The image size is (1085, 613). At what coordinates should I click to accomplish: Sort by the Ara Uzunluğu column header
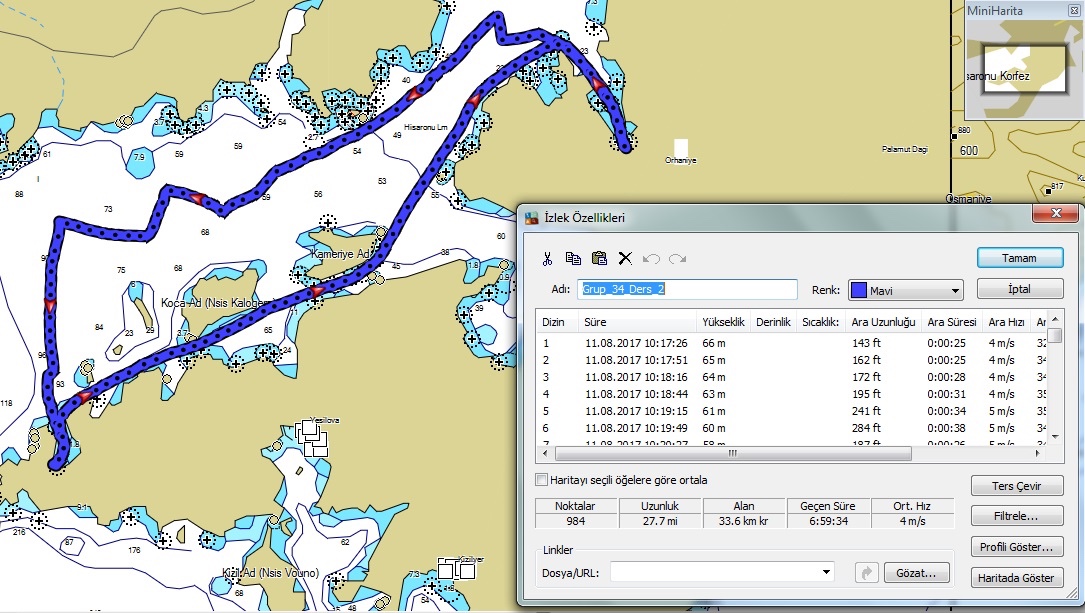point(883,322)
